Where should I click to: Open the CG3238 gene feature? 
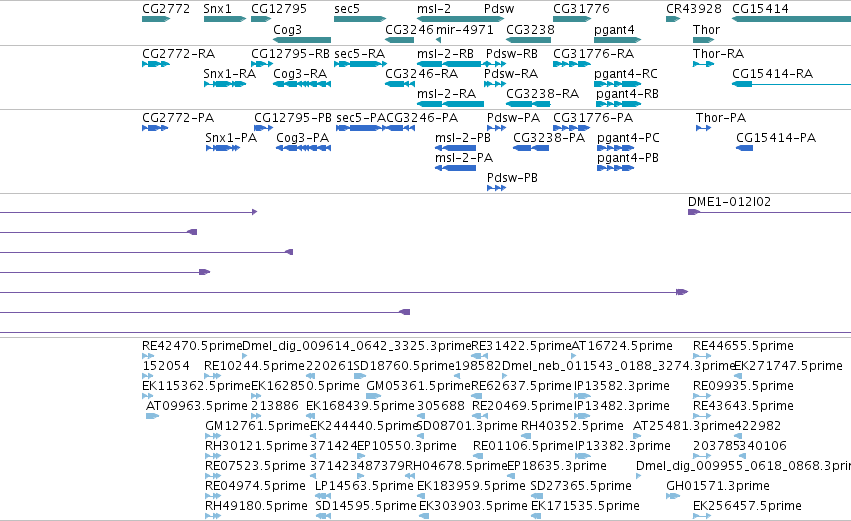click(529, 40)
